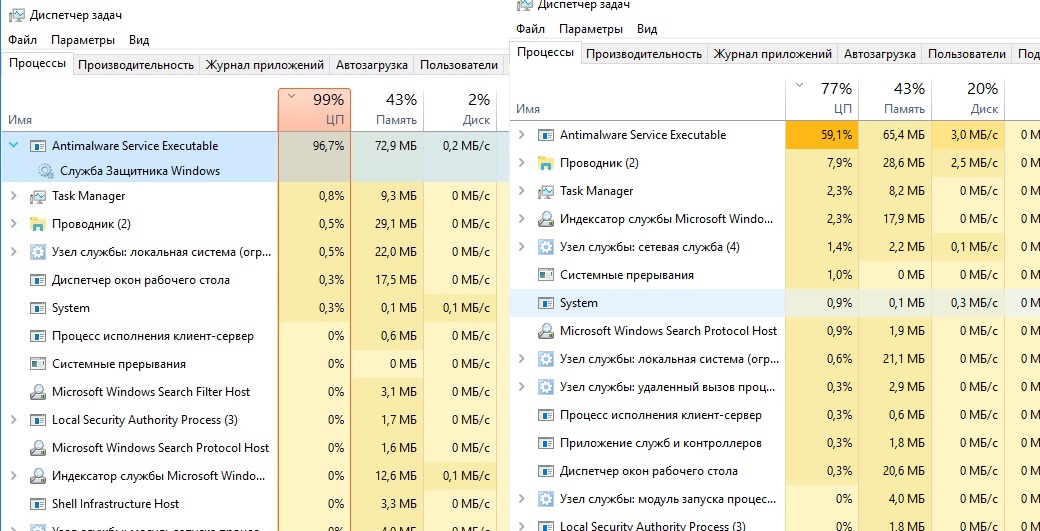Sort by Диск column showing 2%

click(x=460, y=109)
